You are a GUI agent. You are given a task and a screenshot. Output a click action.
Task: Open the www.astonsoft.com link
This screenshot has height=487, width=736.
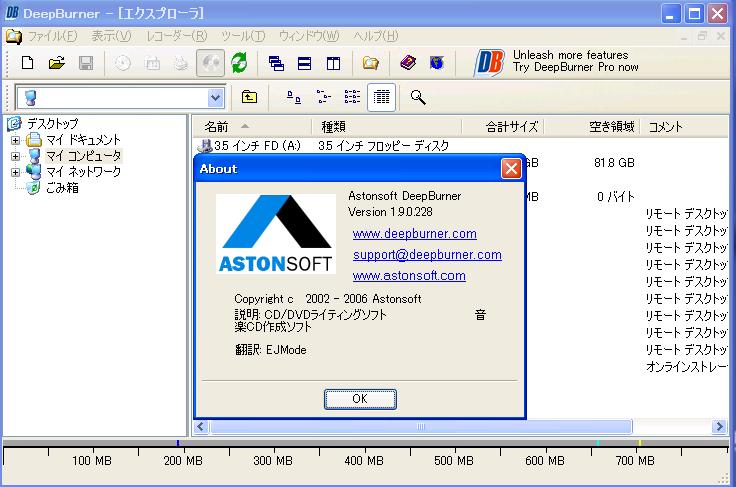tap(409, 275)
